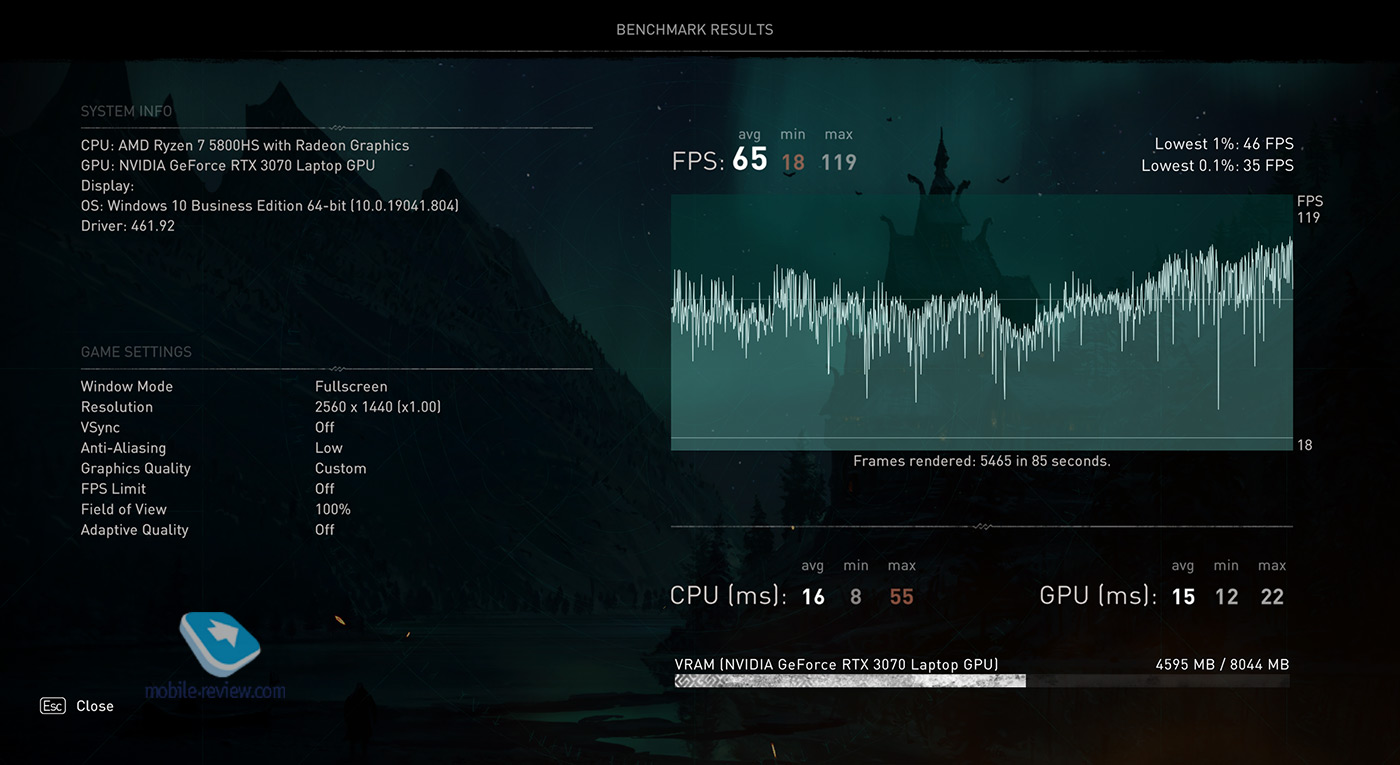Click the Low anti-aliasing value
This screenshot has width=1400, height=765.
tap(329, 448)
